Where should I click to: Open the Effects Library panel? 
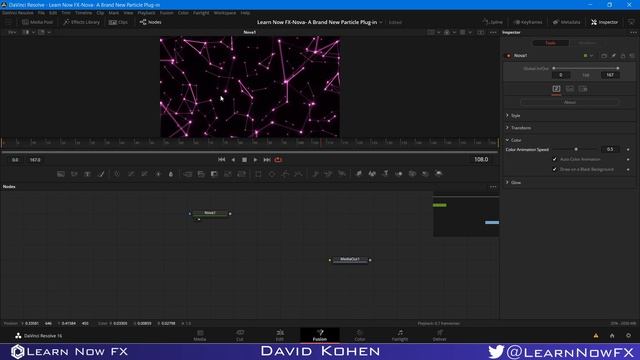point(82,22)
